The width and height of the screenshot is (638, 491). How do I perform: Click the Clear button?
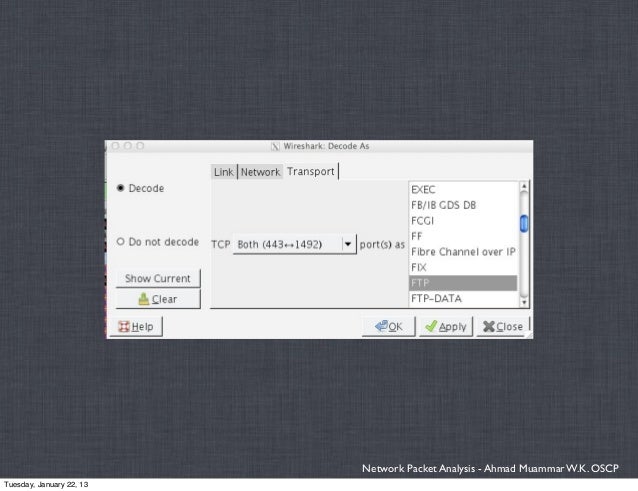point(158,299)
